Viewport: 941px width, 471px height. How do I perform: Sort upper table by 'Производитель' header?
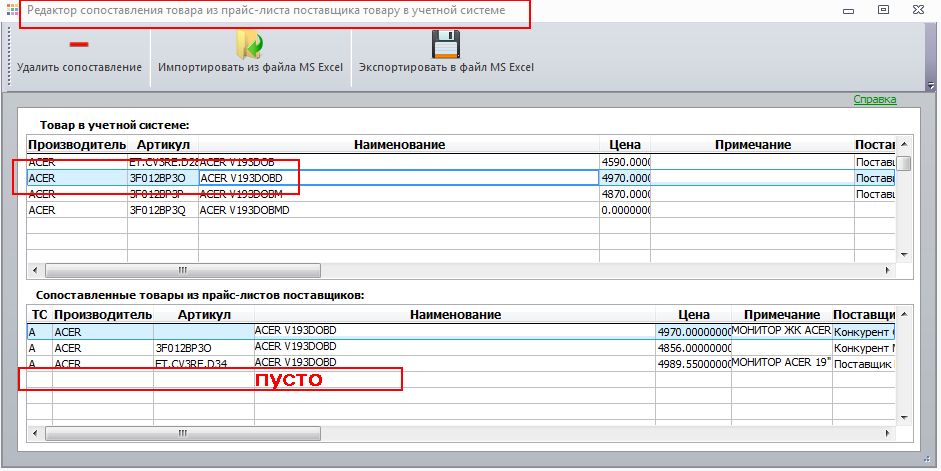tap(77, 145)
